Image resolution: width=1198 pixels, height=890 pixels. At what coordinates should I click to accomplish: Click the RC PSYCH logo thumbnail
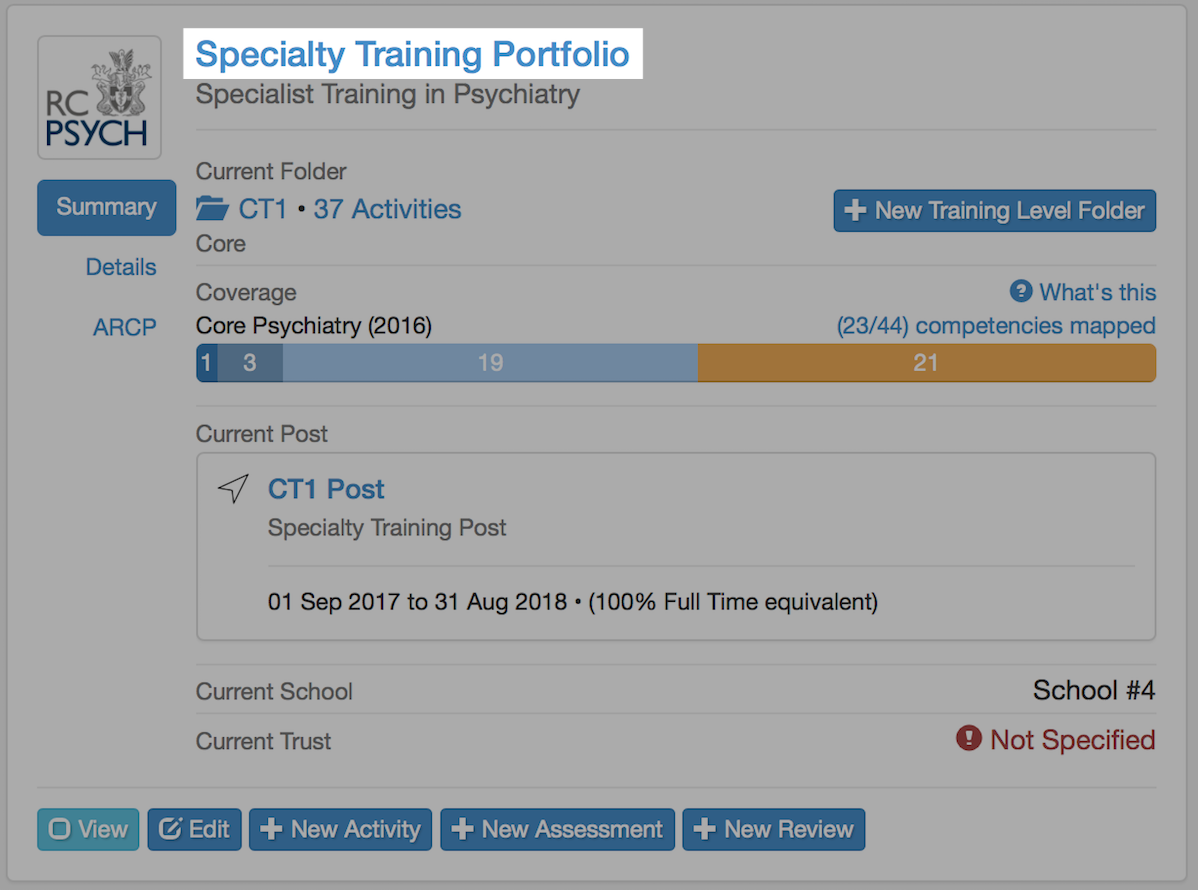click(x=99, y=98)
